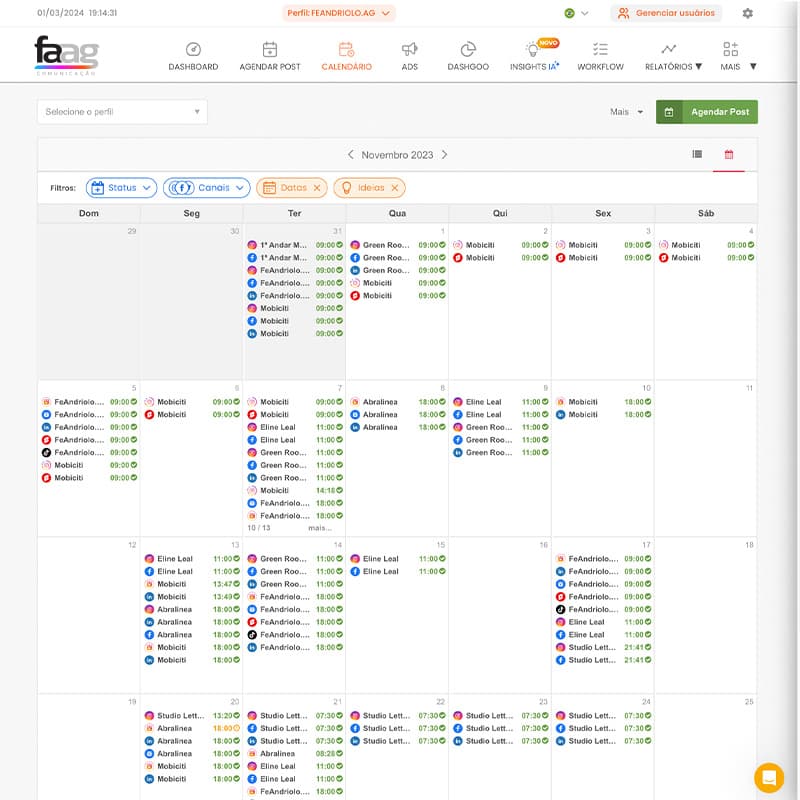Select the Calendário nav icon
Image resolution: width=800 pixels, height=800 pixels.
pos(346,49)
